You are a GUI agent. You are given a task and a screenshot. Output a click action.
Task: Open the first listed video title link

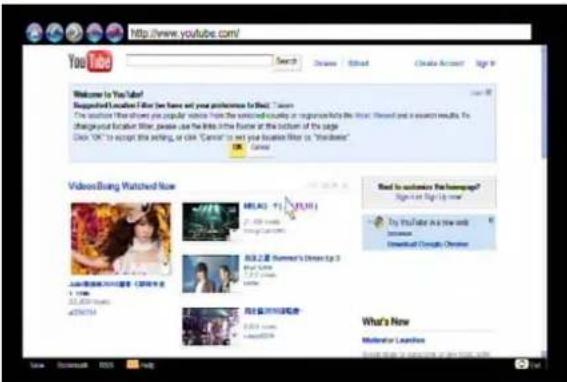[x=281, y=206]
